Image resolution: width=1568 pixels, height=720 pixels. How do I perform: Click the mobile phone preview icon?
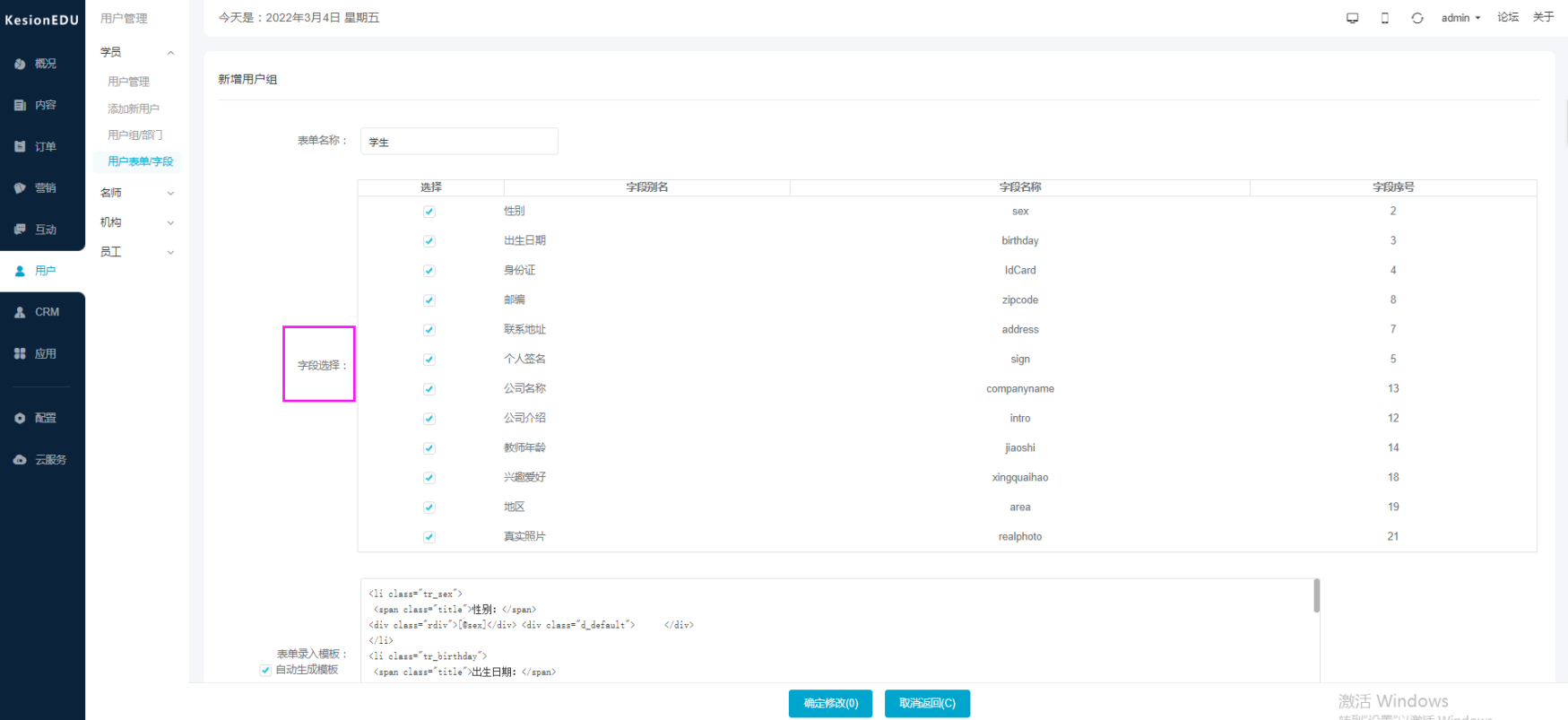[1384, 18]
